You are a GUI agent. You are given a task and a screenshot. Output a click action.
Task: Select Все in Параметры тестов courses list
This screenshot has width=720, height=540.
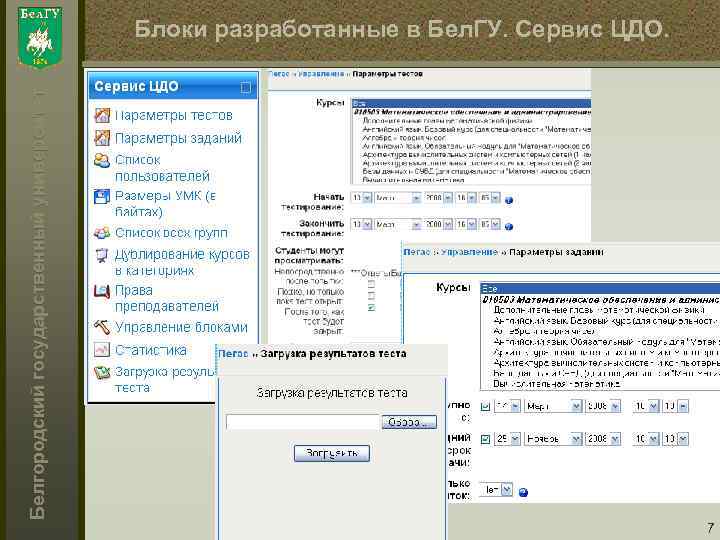pos(471,104)
